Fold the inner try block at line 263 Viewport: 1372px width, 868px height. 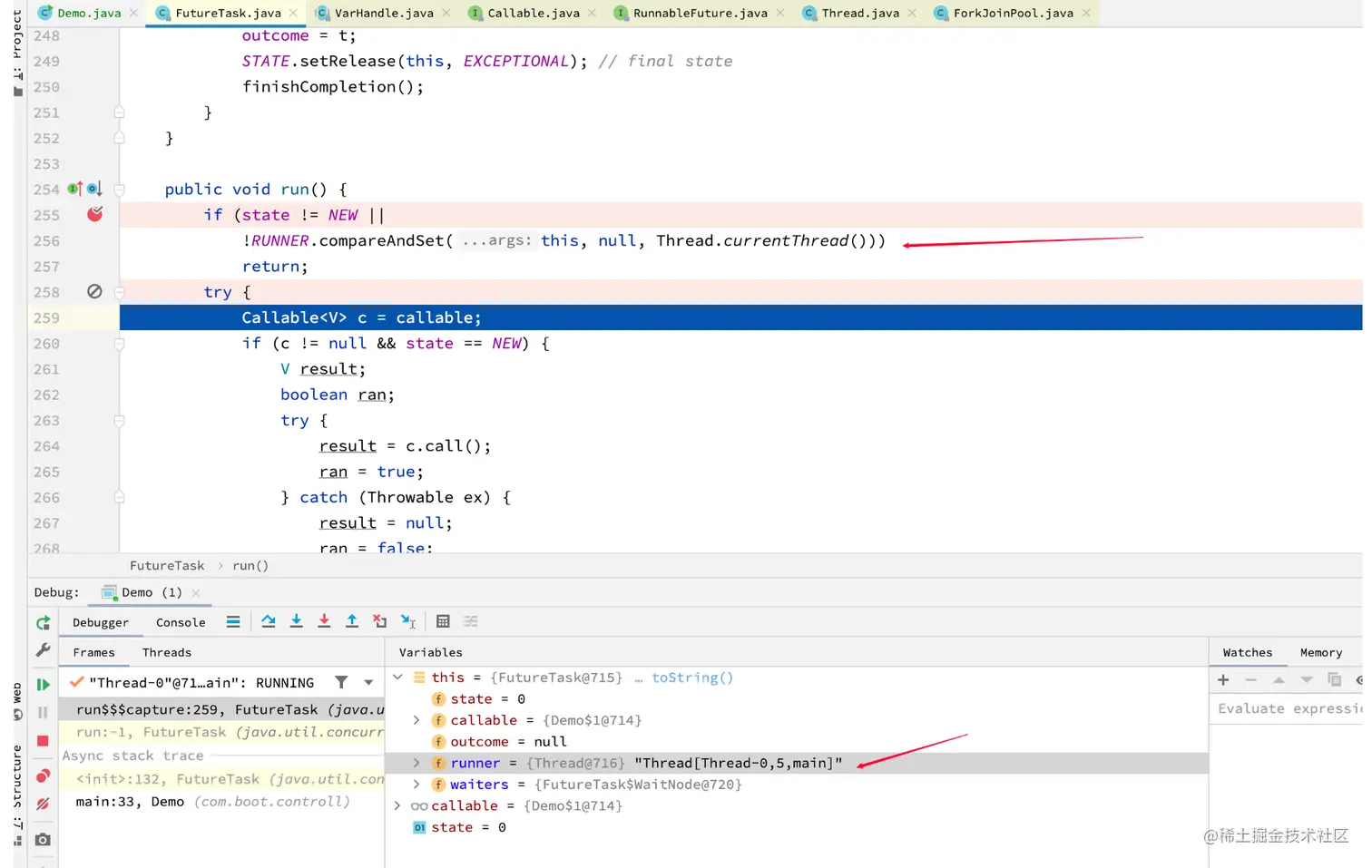click(119, 421)
